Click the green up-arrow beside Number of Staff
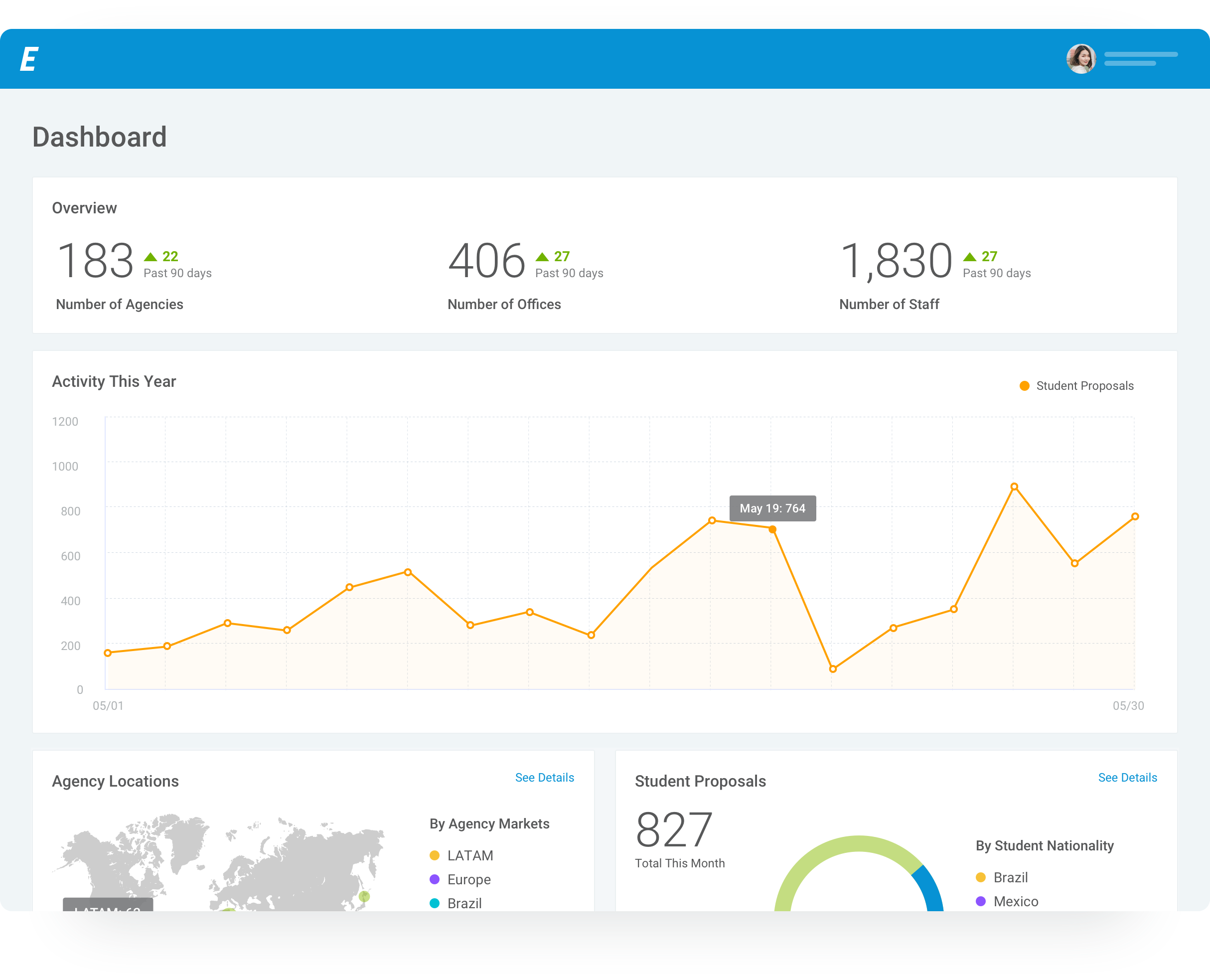 (x=970, y=257)
